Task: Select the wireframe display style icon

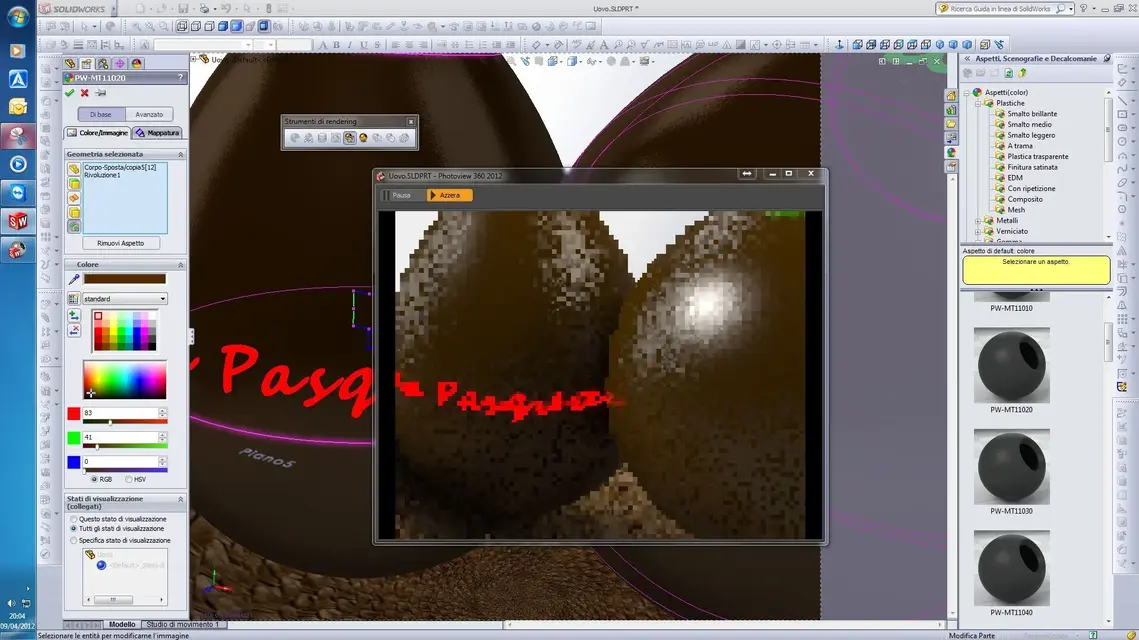Action: click(182, 26)
